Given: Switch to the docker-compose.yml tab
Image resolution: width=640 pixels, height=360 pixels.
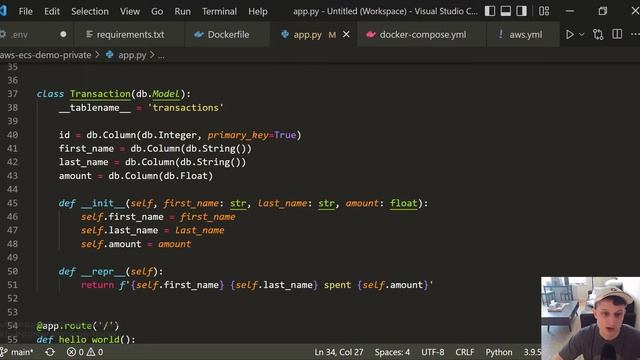Looking at the screenshot, I should (422, 35).
